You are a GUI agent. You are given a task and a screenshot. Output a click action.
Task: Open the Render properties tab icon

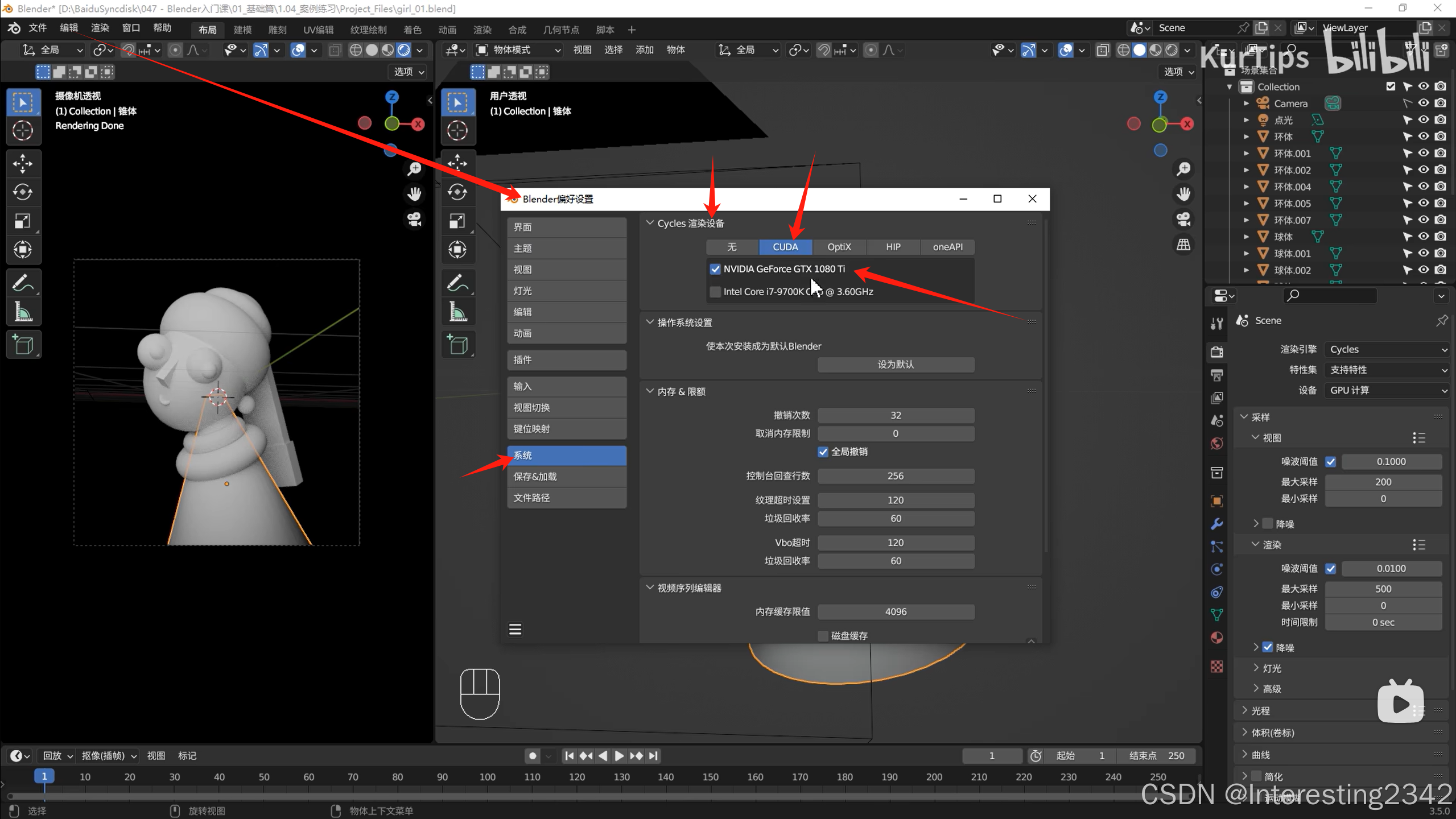pos(1217,352)
